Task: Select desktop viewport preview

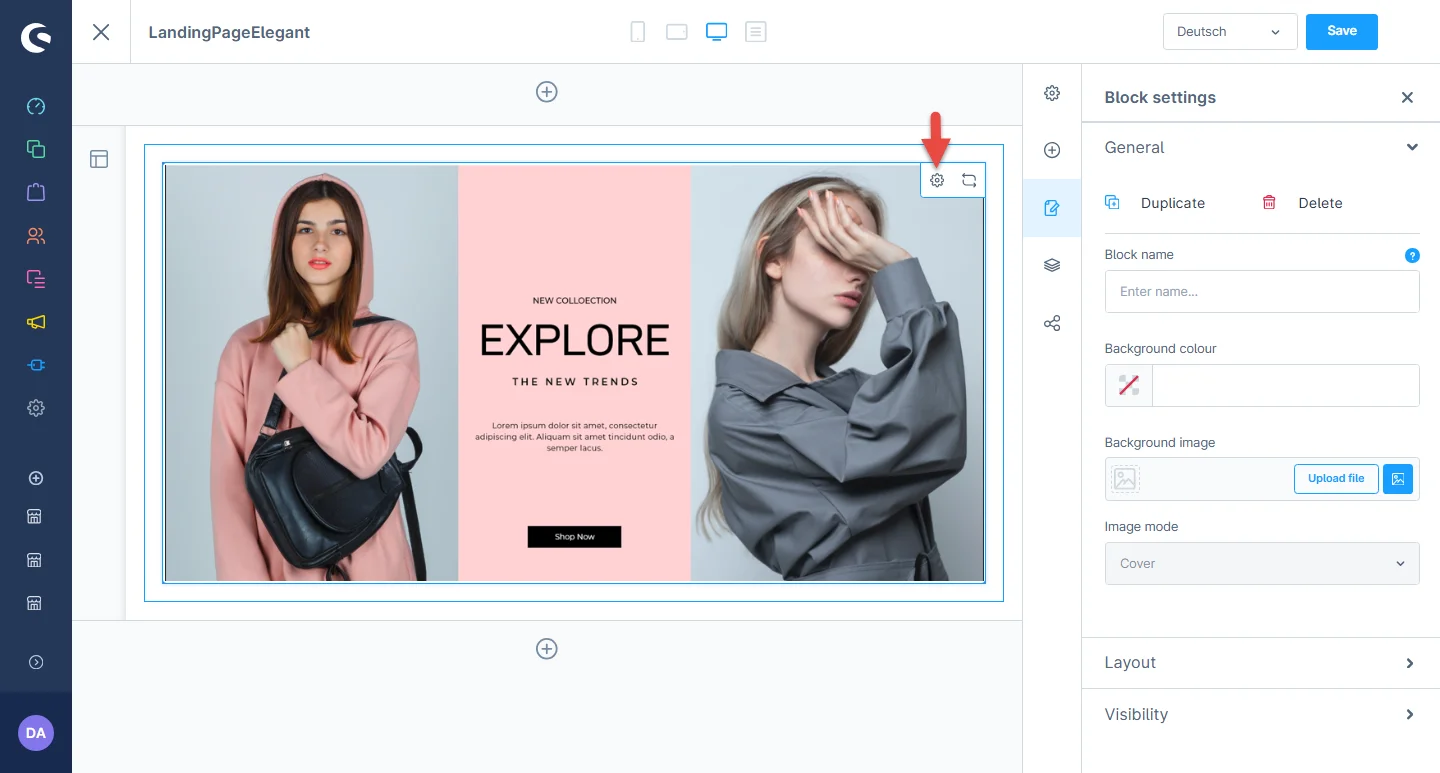Action: coord(716,32)
